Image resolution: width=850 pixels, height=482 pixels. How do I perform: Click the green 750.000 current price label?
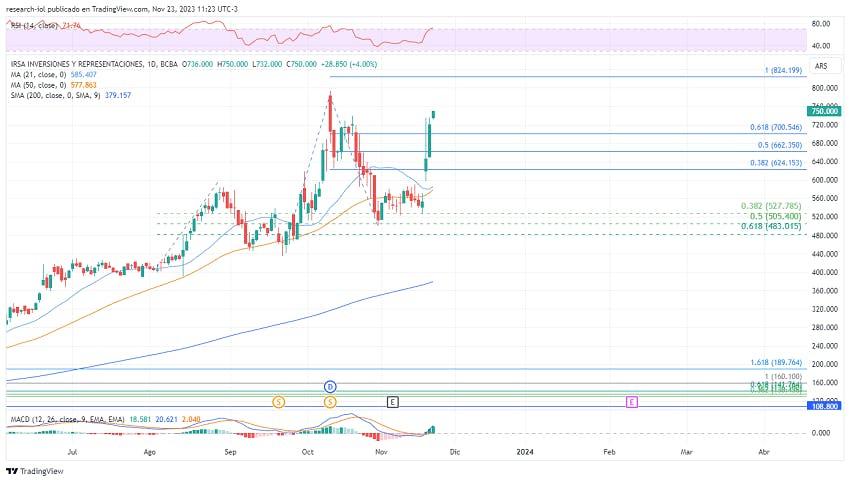[x=824, y=111]
